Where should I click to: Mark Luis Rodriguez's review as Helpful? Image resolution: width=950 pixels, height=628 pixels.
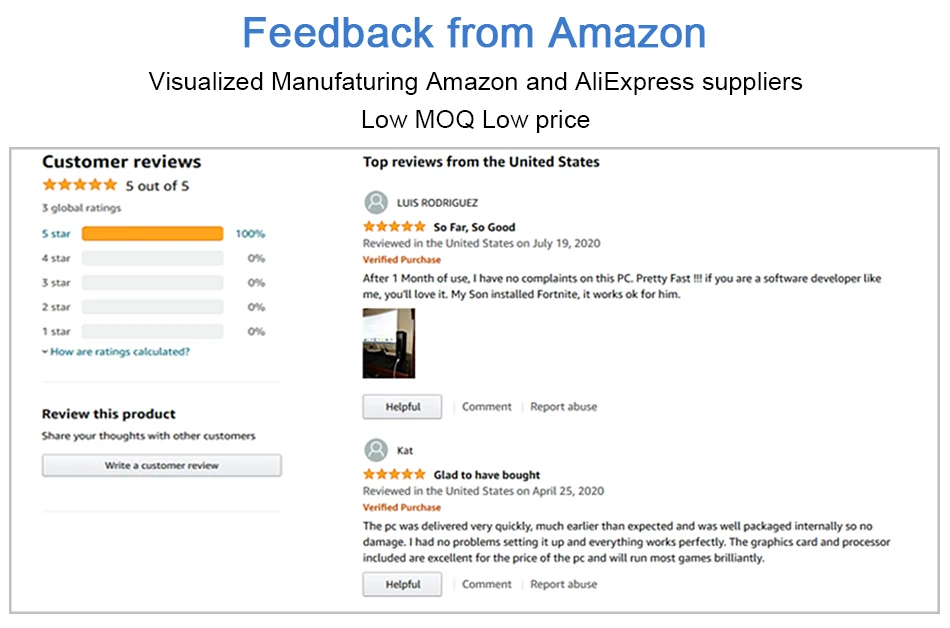(402, 407)
